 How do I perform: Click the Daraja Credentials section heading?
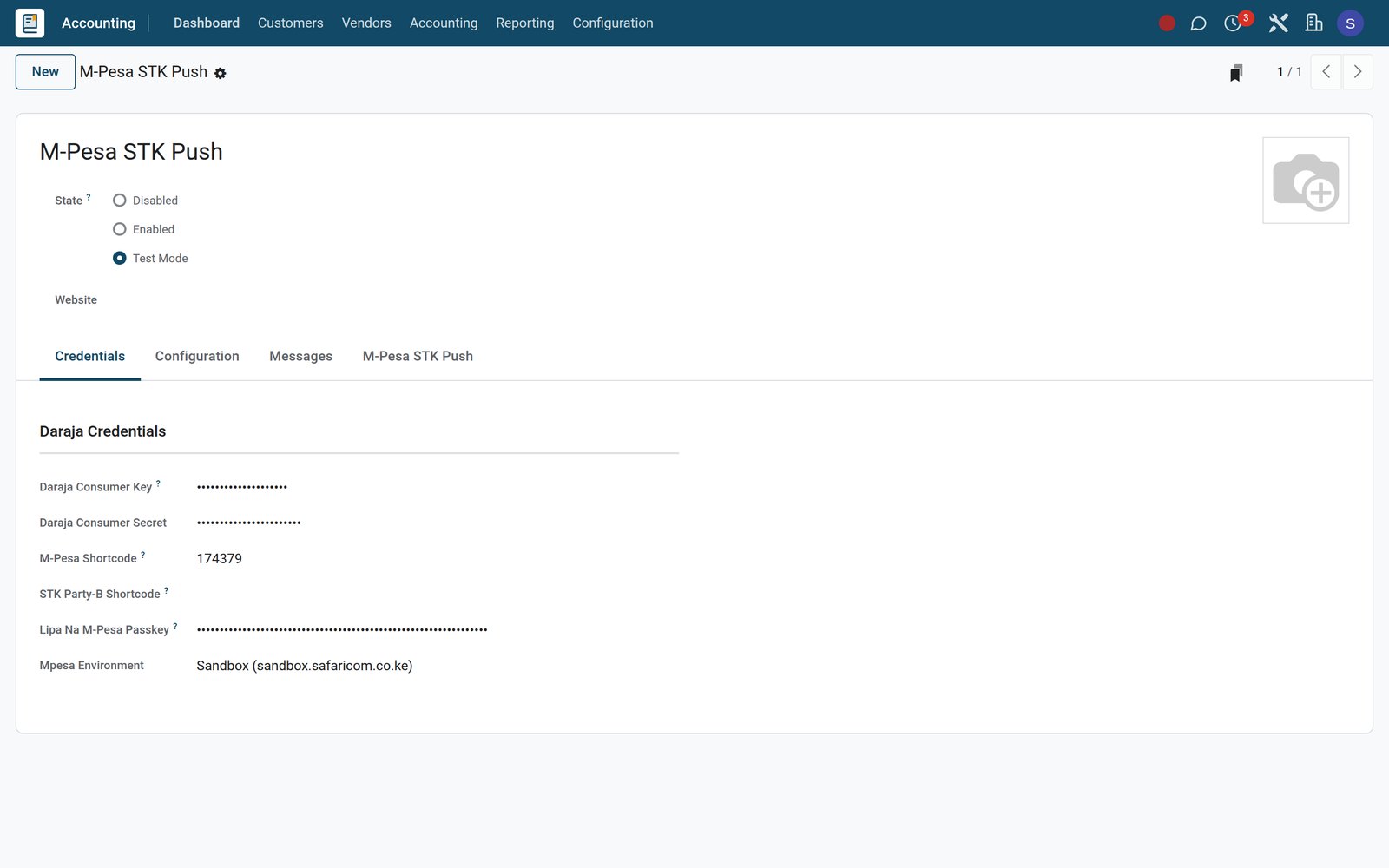(x=102, y=431)
